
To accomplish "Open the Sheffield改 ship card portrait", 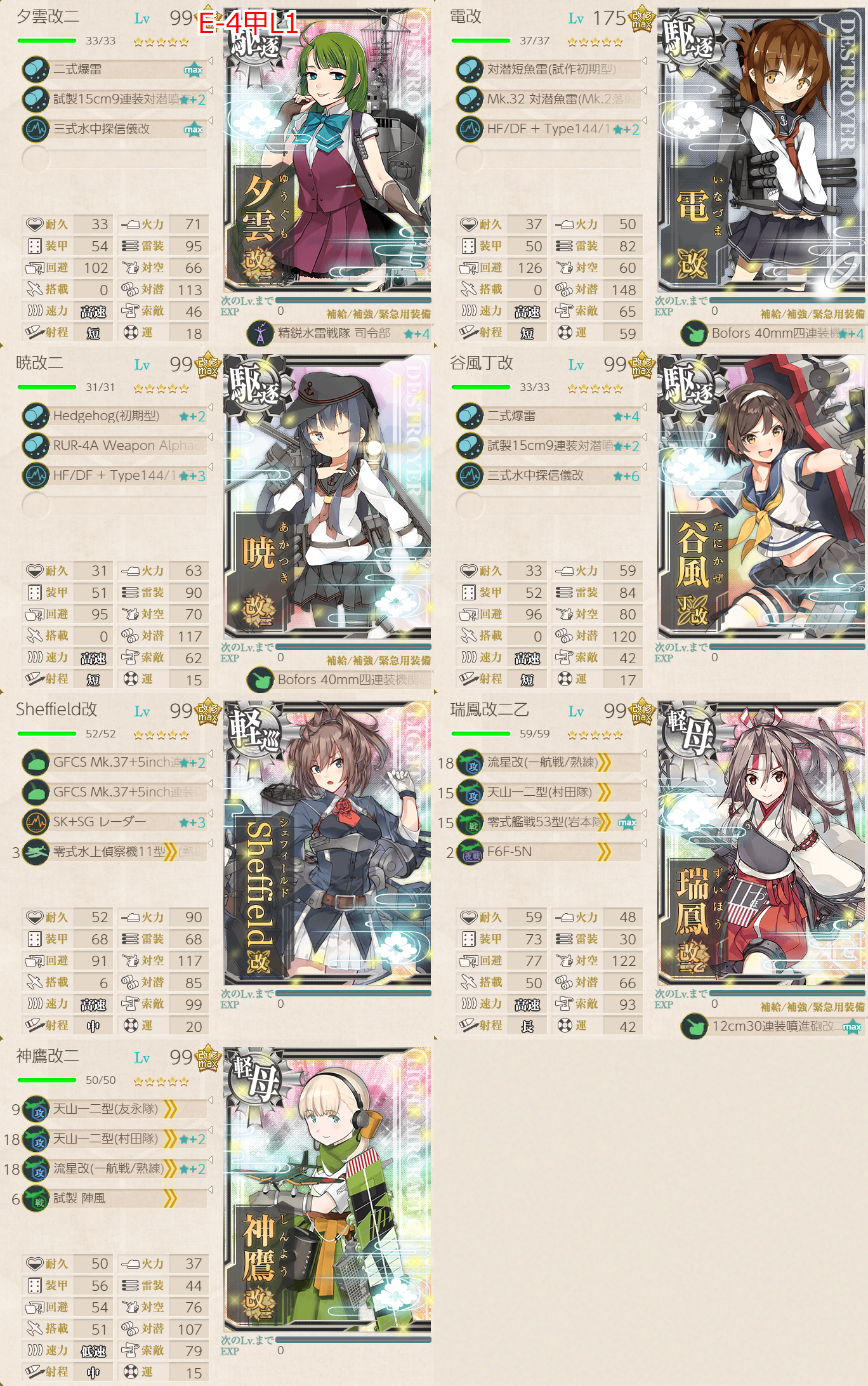I will [x=327, y=843].
